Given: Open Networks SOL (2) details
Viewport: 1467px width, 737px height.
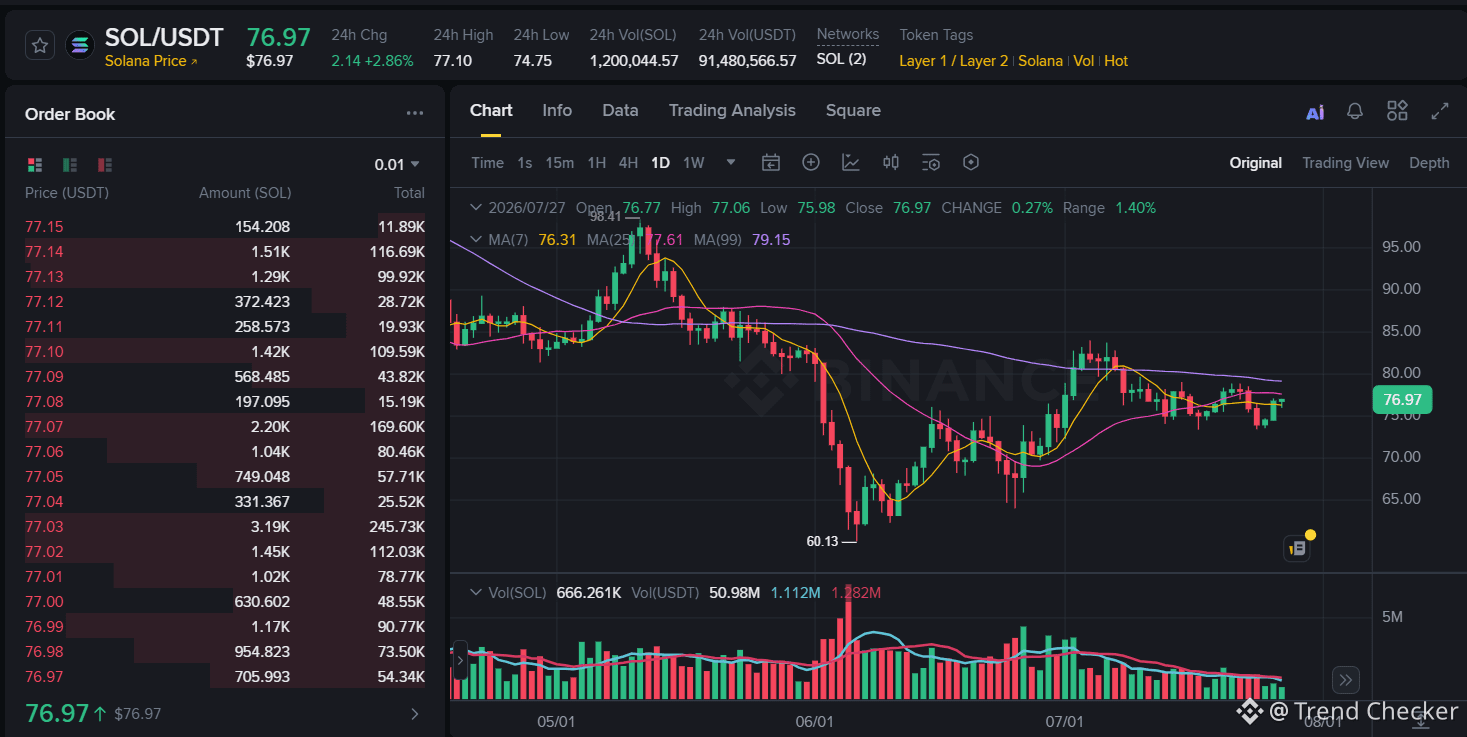Looking at the screenshot, I should click(842, 59).
